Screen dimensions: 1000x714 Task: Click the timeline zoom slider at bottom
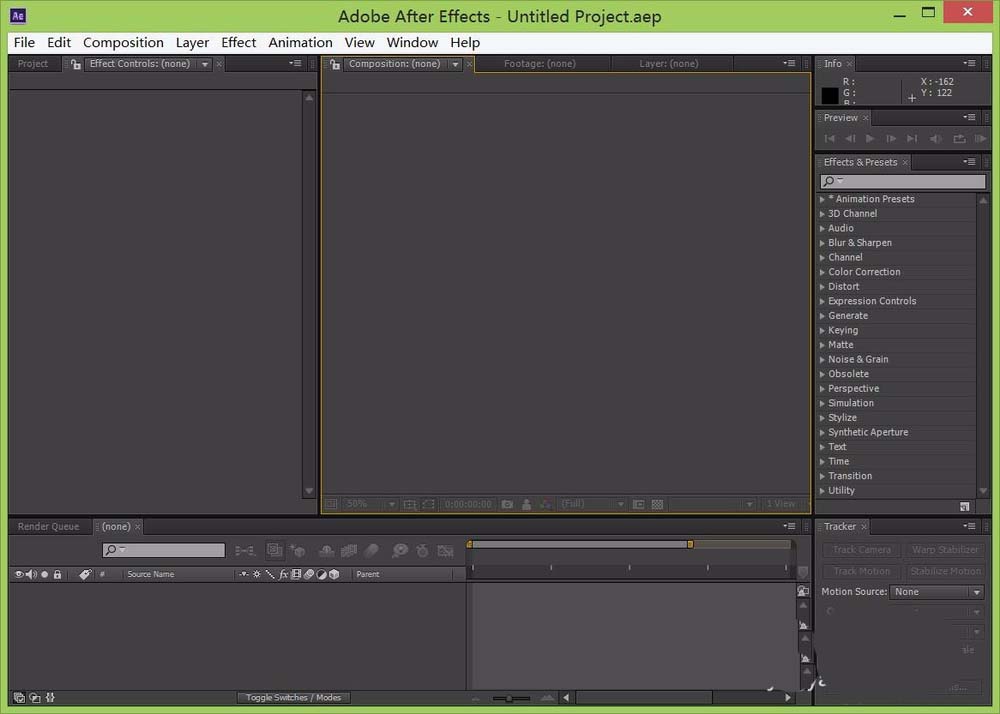[x=511, y=699]
